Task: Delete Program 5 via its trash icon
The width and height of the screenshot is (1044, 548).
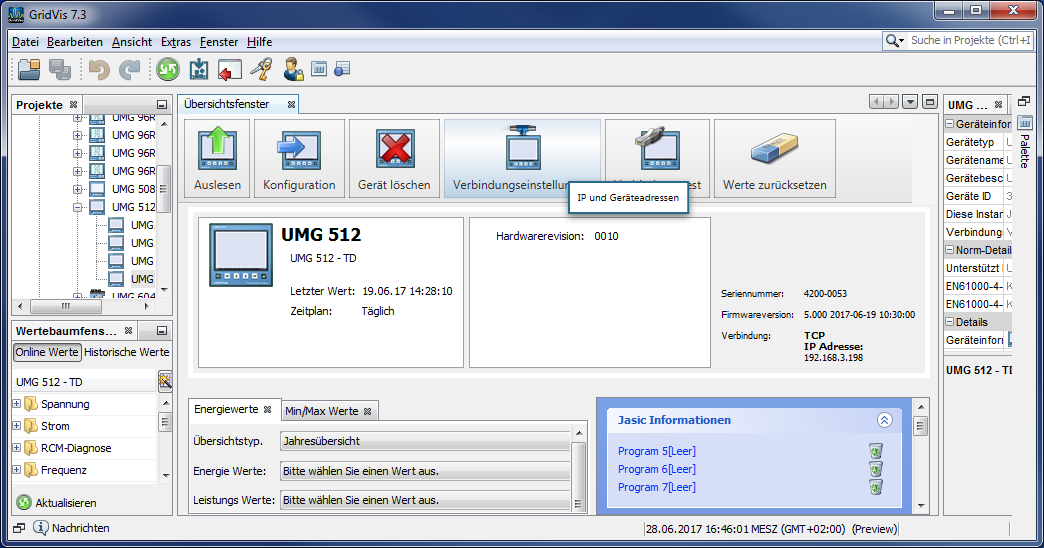Action: click(876, 451)
